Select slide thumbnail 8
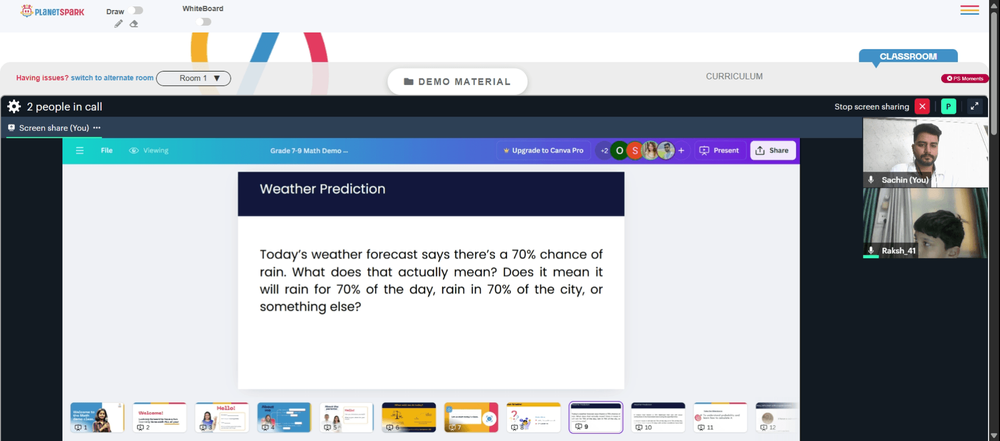Screen dimensions: 1000x441 point(533,417)
